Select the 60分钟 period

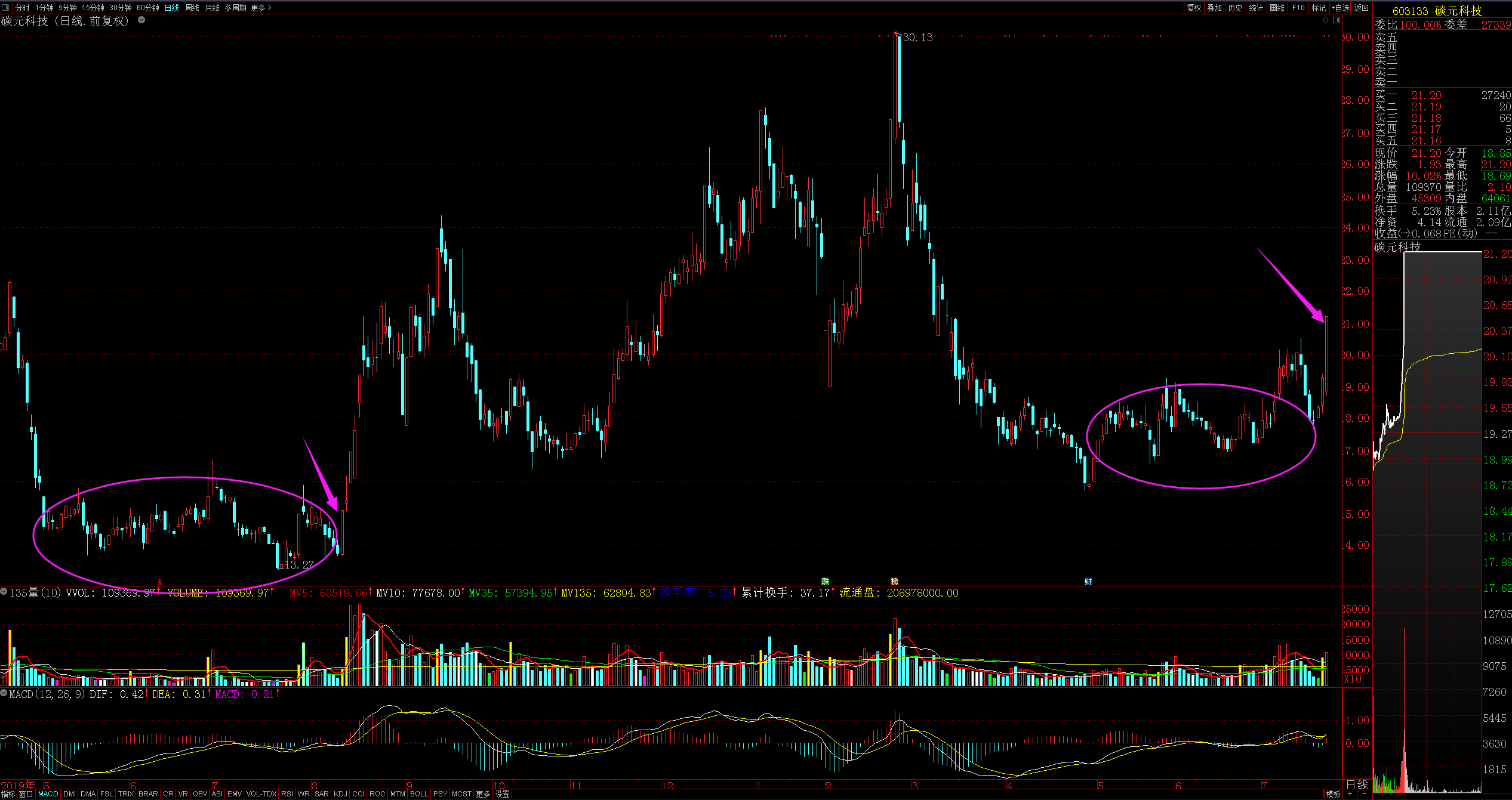(147, 8)
